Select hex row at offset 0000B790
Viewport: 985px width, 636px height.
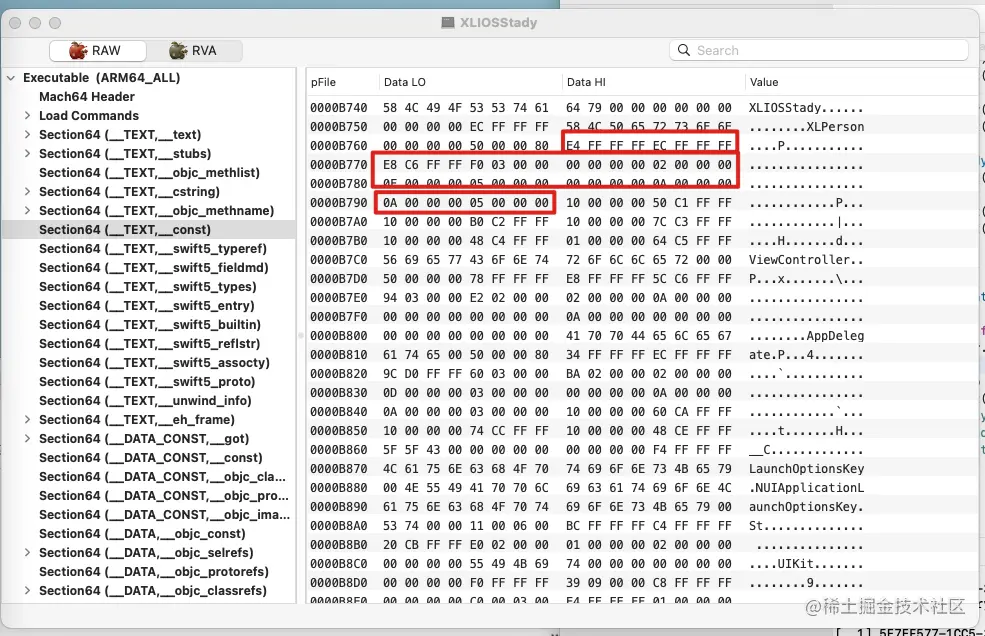click(641, 202)
